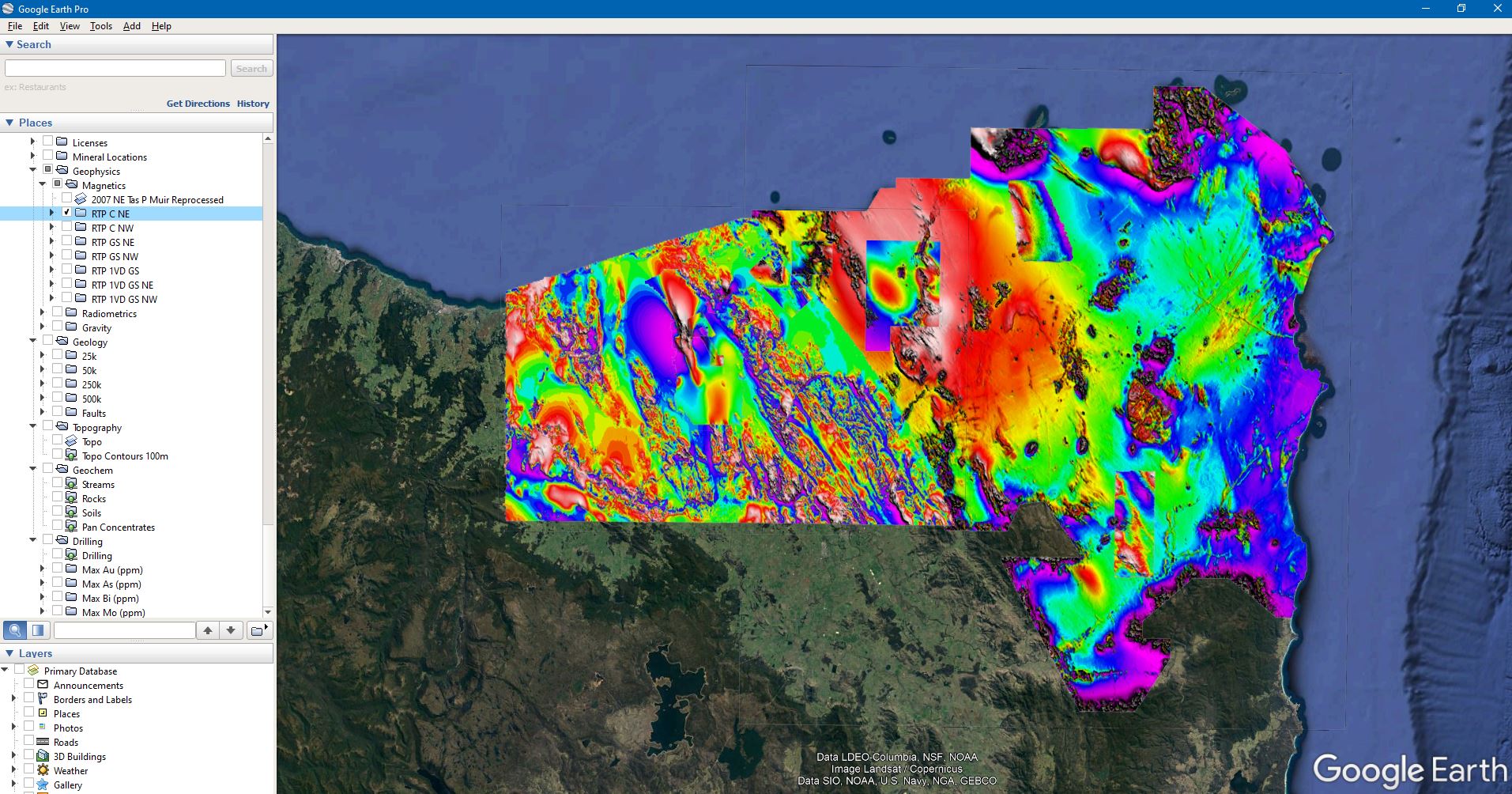Viewport: 1512px width, 794px height.
Task: Click the Announcements envelope icon
Action: pyautogui.click(x=43, y=685)
